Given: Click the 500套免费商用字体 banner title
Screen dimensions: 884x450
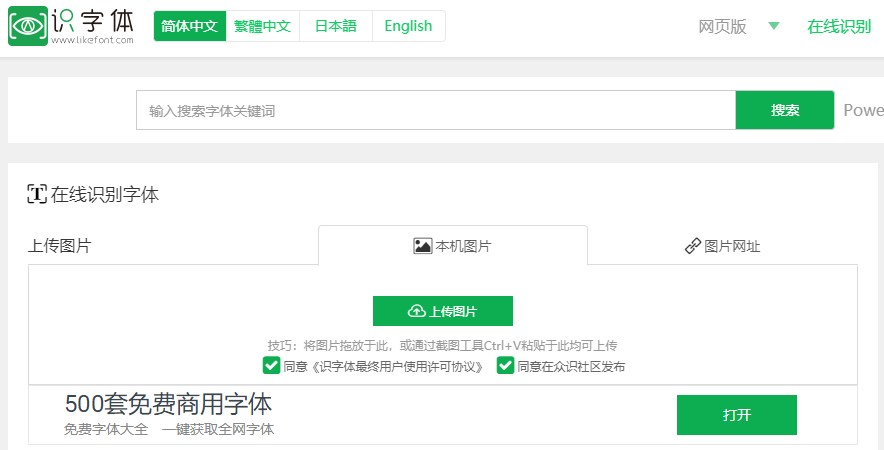Looking at the screenshot, I should (168, 404).
